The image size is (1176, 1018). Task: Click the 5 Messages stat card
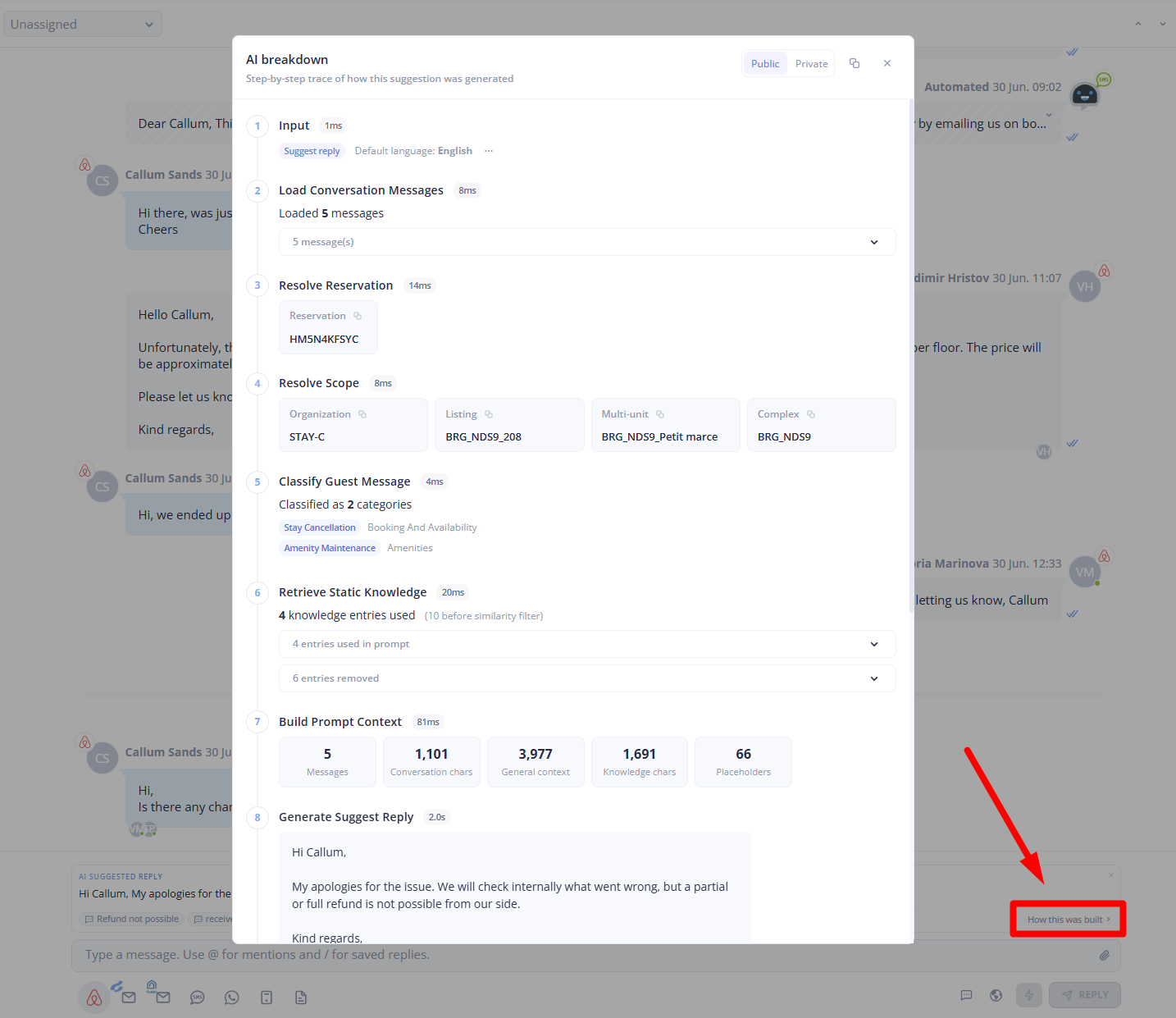tap(327, 762)
